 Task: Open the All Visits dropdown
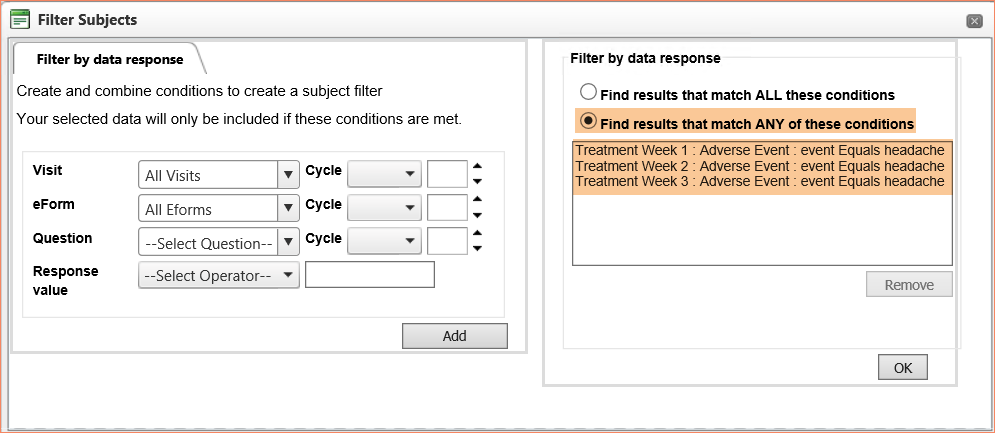coord(218,175)
